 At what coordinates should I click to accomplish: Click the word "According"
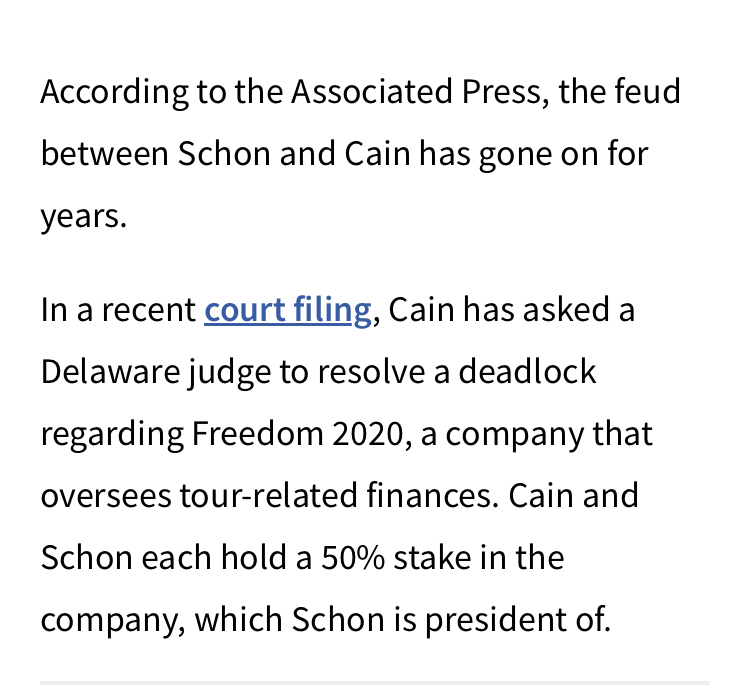pyautogui.click(x=112, y=92)
